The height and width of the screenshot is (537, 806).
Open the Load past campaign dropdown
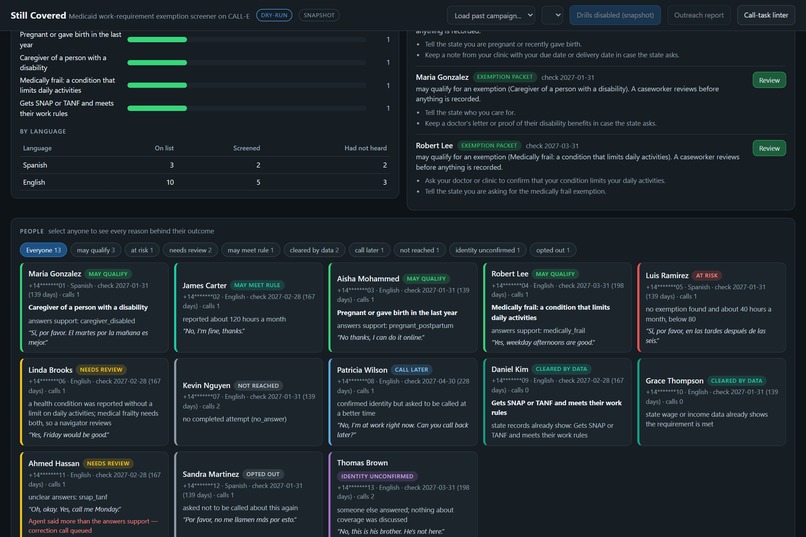tap(491, 15)
